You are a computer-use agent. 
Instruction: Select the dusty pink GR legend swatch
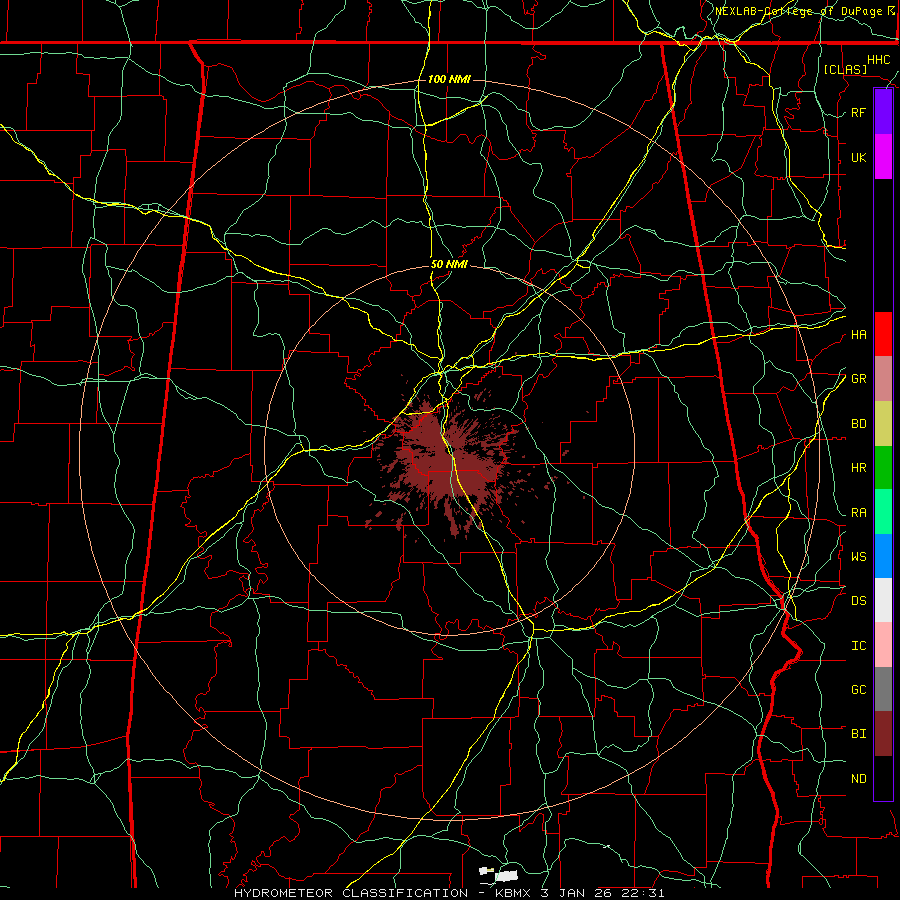(883, 379)
